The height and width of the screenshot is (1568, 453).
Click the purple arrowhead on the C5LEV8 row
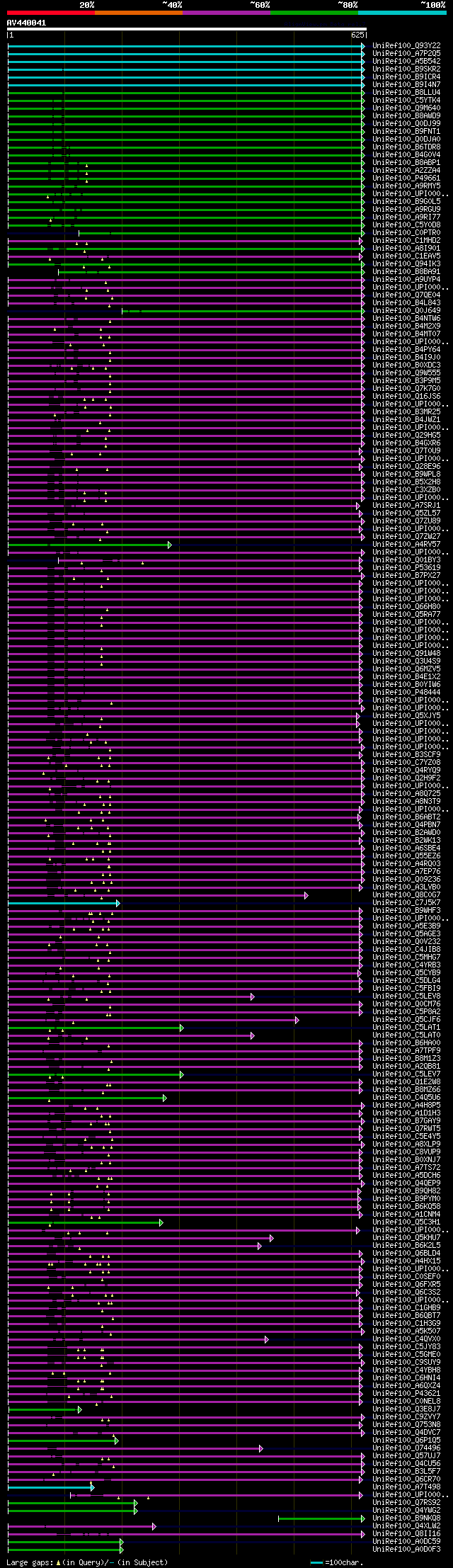pyautogui.click(x=252, y=996)
